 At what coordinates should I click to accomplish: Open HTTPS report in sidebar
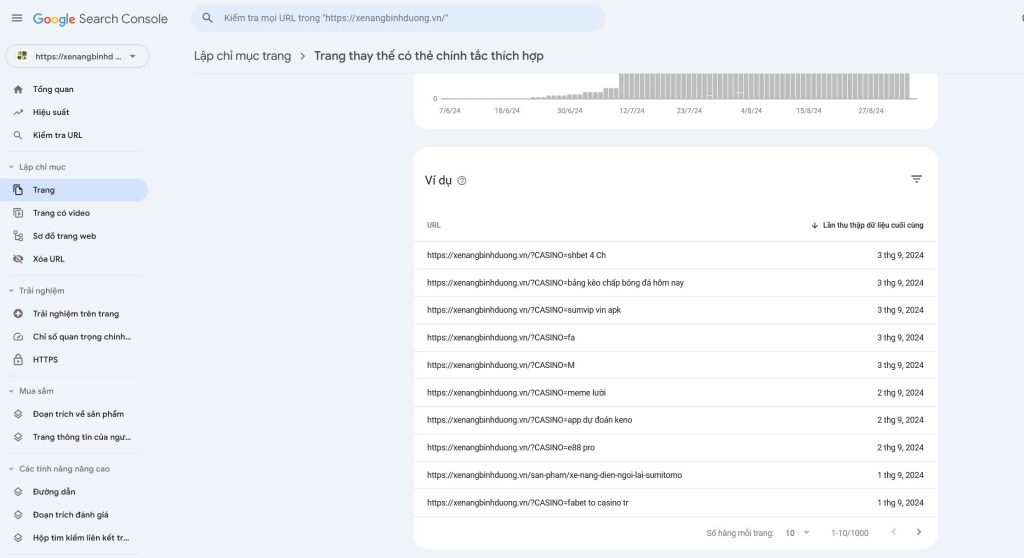pos(45,359)
